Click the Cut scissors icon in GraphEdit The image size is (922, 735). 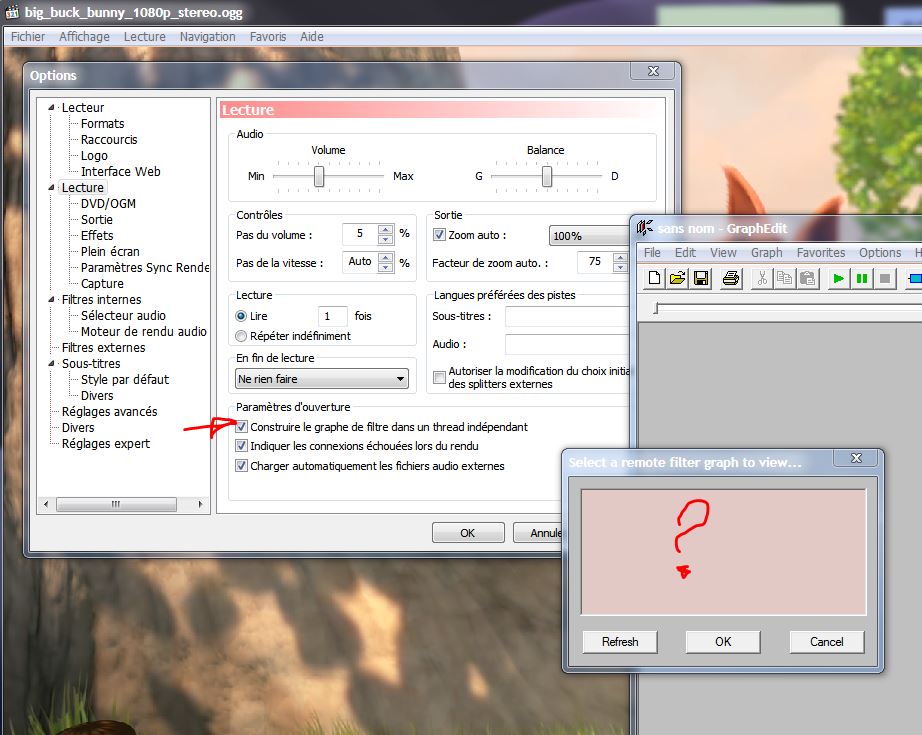pos(762,278)
